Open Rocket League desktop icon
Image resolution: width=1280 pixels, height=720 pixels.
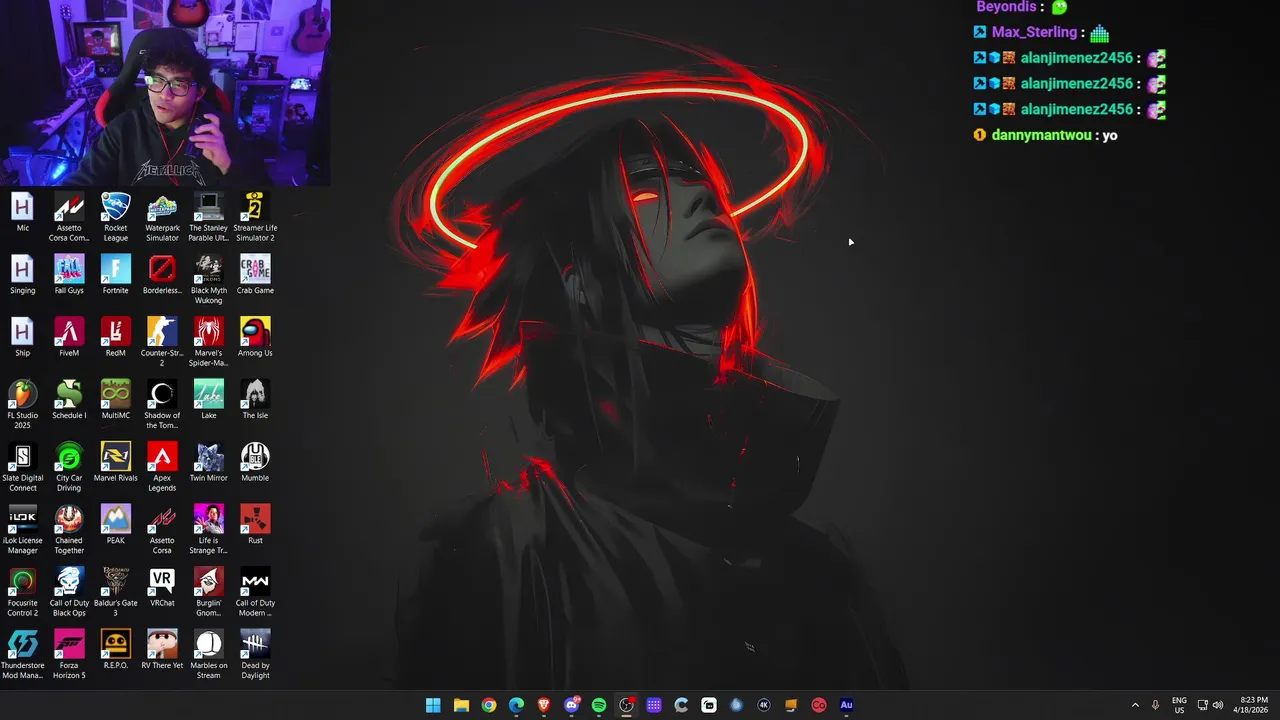pyautogui.click(x=116, y=218)
